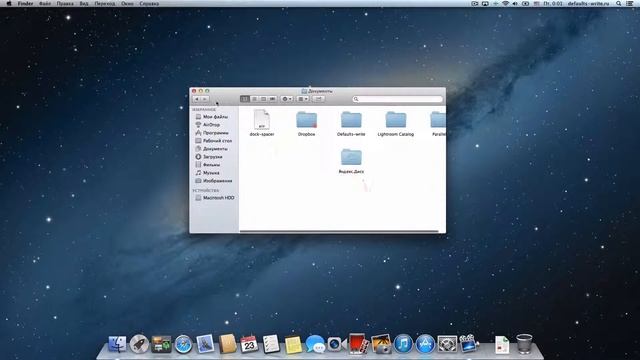Select the Яндекс.Диск folder
The image size is (640, 360).
[x=351, y=158]
